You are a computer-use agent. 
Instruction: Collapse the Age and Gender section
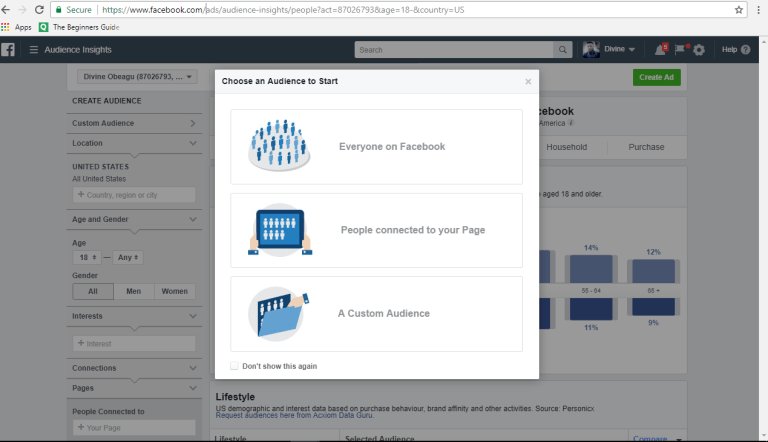tap(193, 219)
